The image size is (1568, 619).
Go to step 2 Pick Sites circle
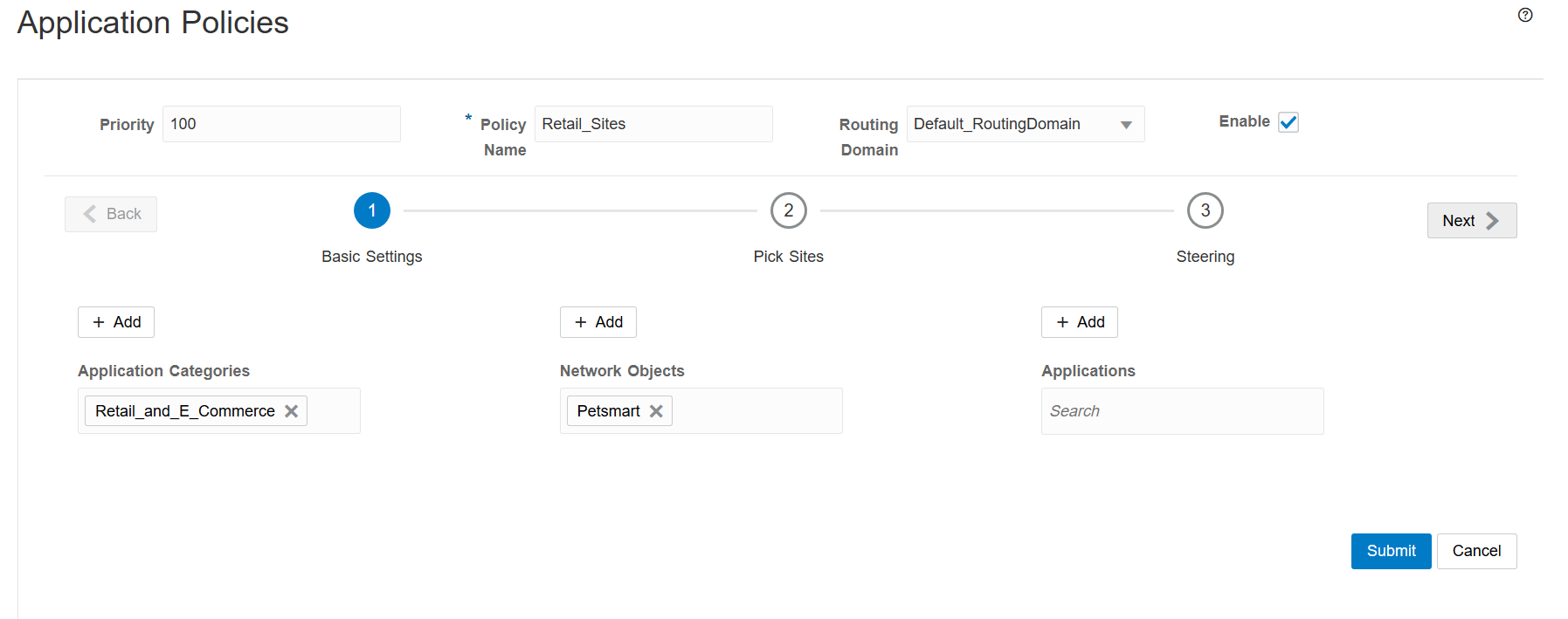pyautogui.click(x=788, y=210)
